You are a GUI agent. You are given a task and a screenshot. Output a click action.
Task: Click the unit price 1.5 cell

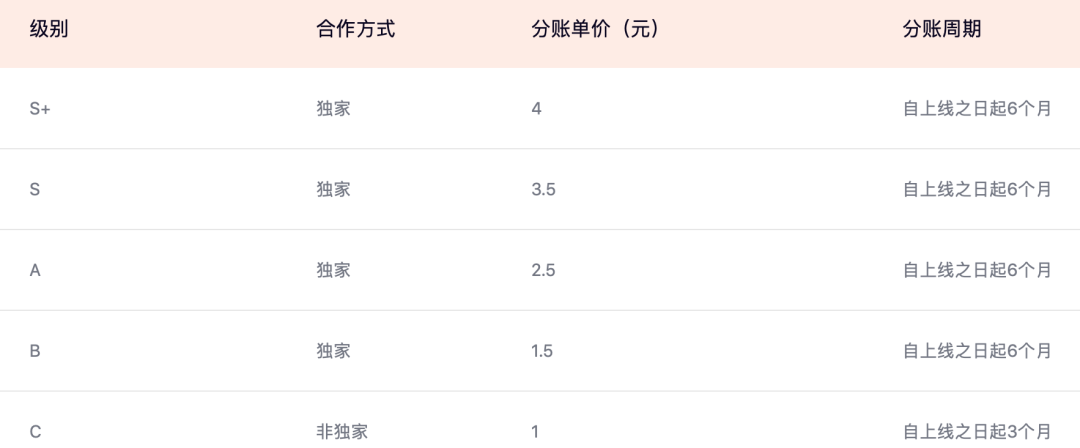(x=542, y=351)
